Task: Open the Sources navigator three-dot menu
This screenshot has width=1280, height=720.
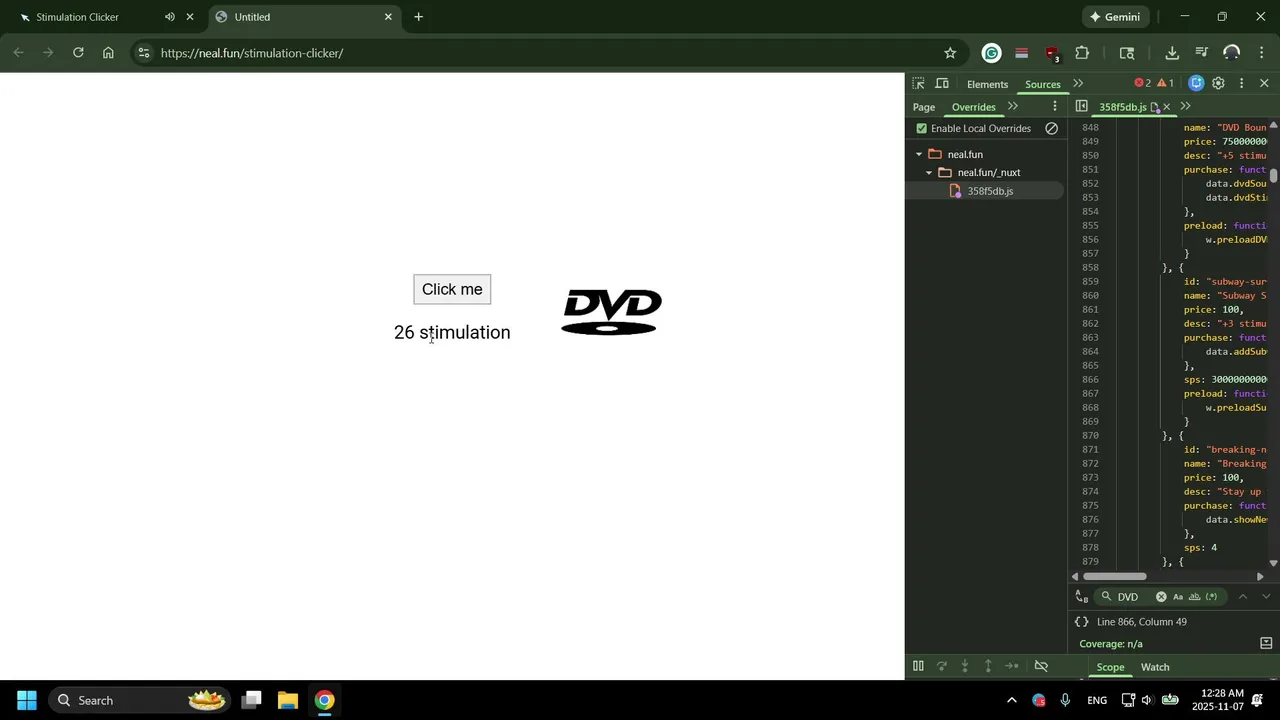Action: (1054, 107)
